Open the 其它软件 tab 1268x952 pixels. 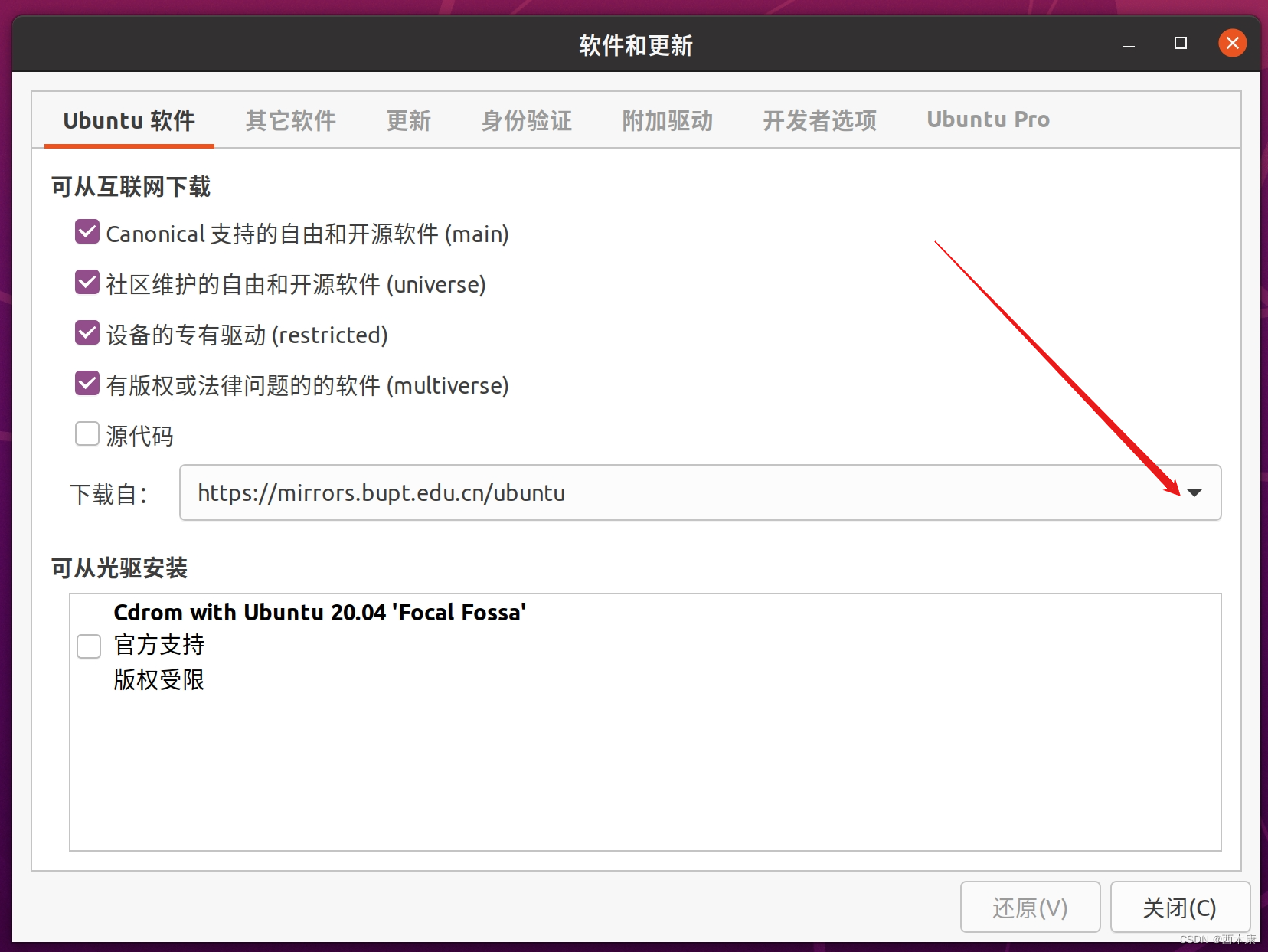291,120
